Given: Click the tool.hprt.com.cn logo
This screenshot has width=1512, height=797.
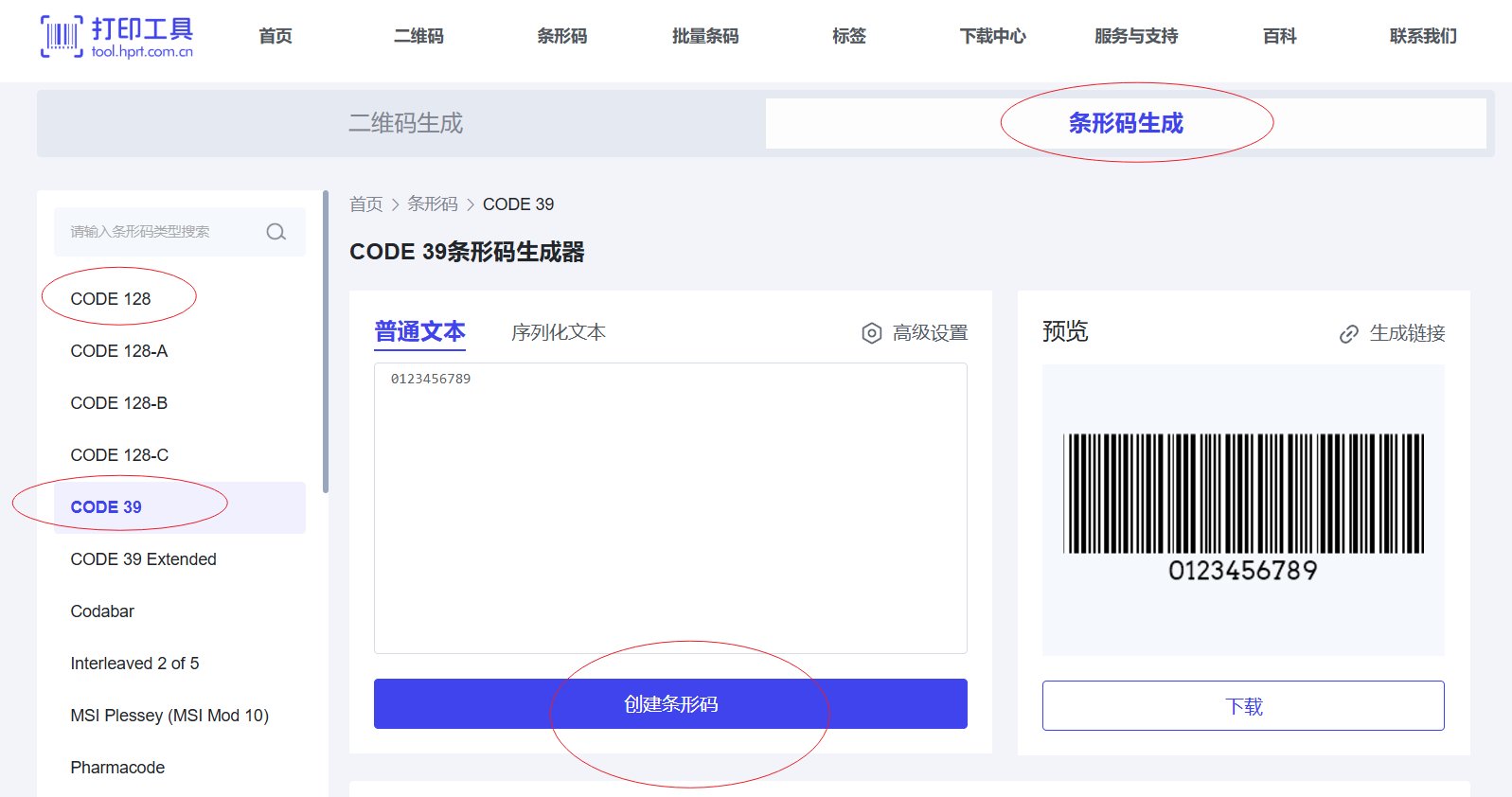Looking at the screenshot, I should coord(117,37).
